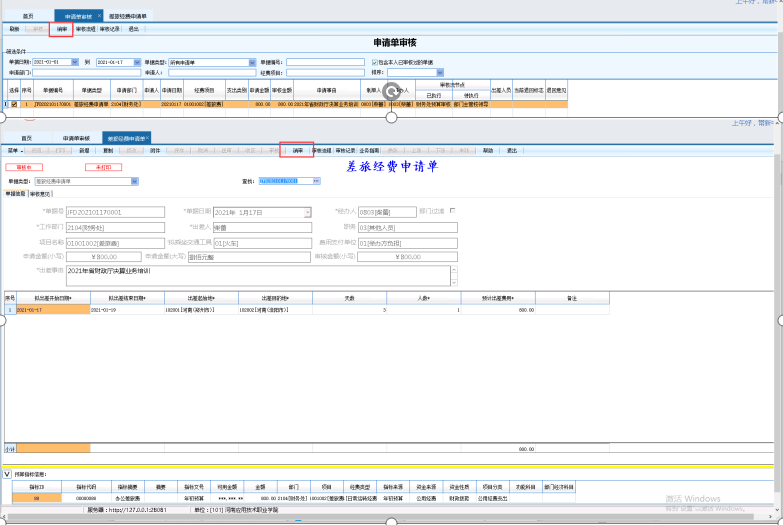Click the 拟出差开始日期 cell 2021-01-17

(x=53, y=310)
